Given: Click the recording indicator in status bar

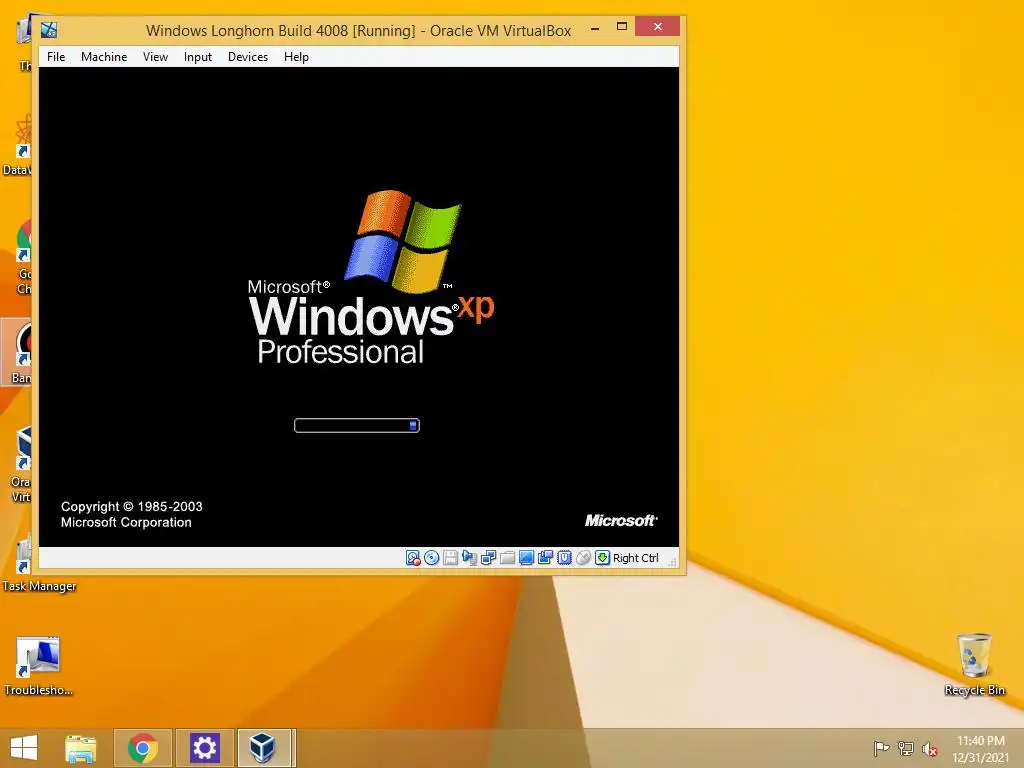Looking at the screenshot, I should (545, 558).
